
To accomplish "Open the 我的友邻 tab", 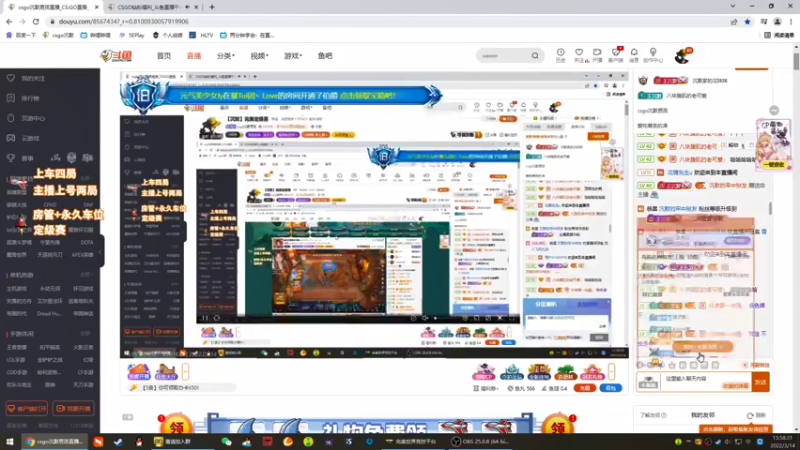I will click(703, 415).
